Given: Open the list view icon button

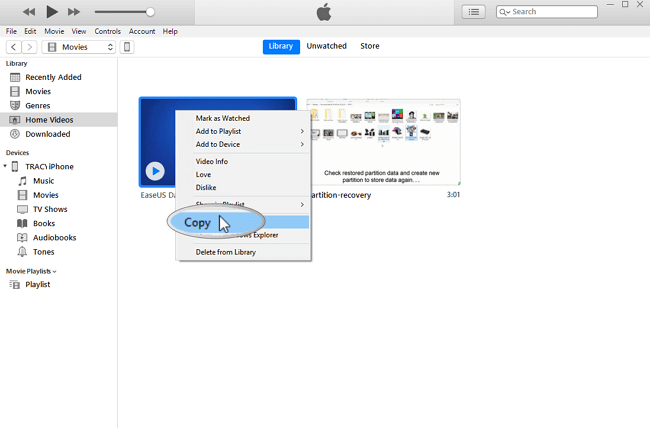Looking at the screenshot, I should [x=474, y=12].
